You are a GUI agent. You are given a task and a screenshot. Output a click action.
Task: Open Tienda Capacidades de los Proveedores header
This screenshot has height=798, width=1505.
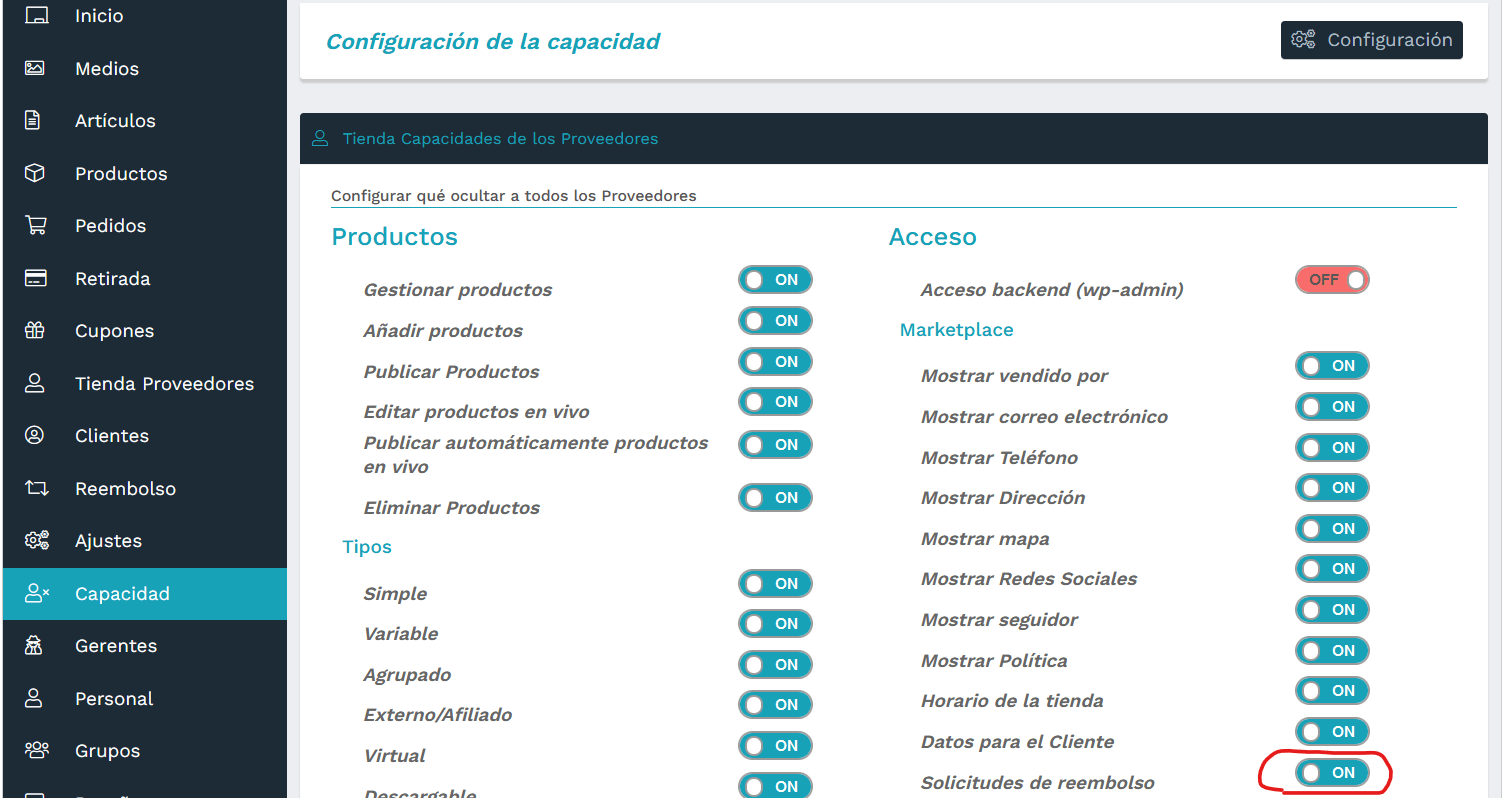(500, 138)
